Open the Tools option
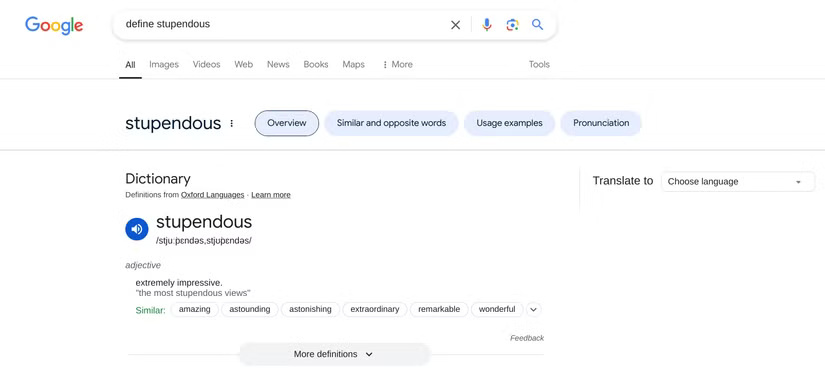The height and width of the screenshot is (372, 825). (x=539, y=64)
